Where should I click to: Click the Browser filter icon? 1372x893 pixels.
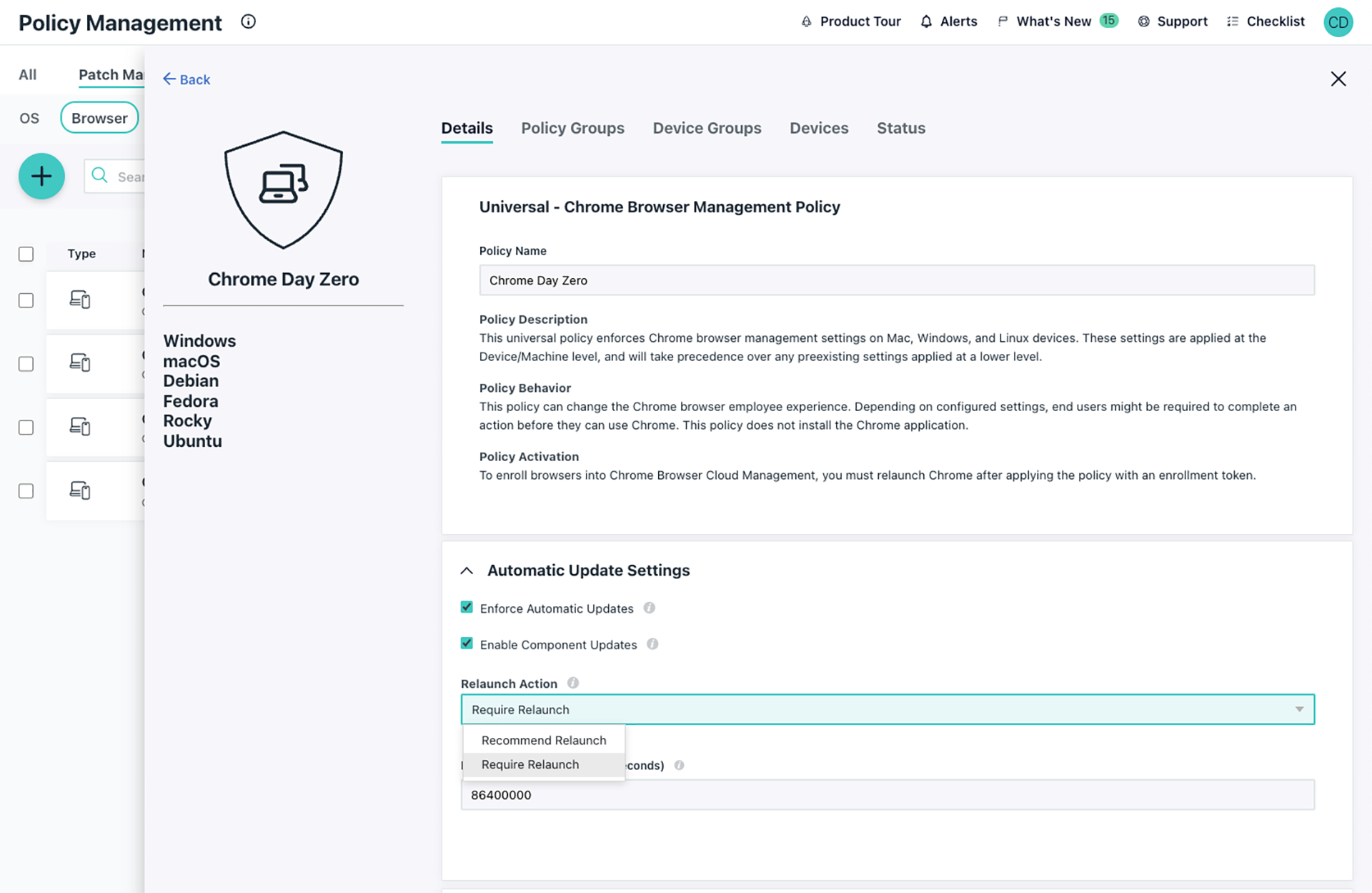[99, 117]
